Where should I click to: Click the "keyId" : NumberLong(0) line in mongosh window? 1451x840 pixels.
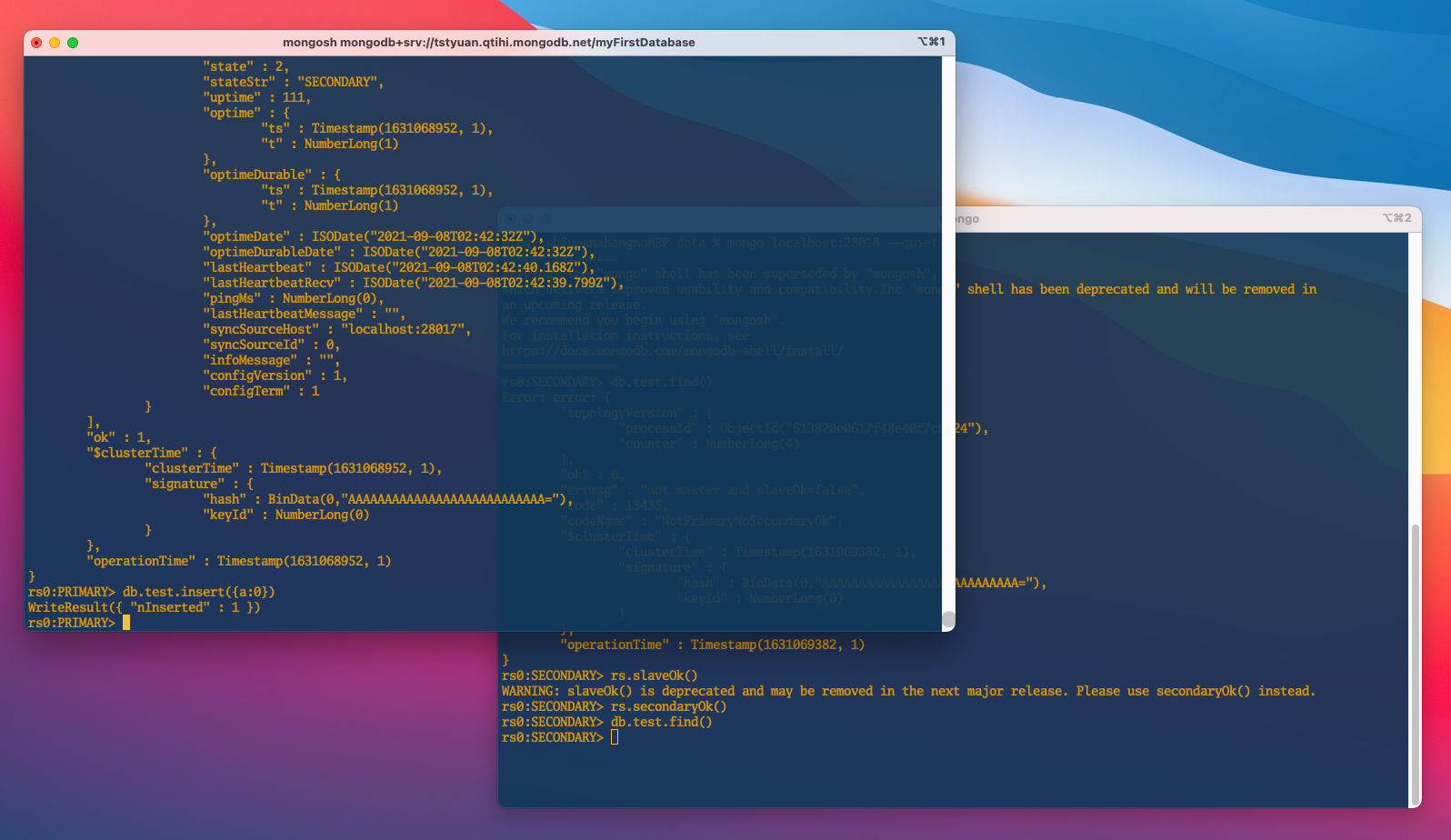click(286, 515)
